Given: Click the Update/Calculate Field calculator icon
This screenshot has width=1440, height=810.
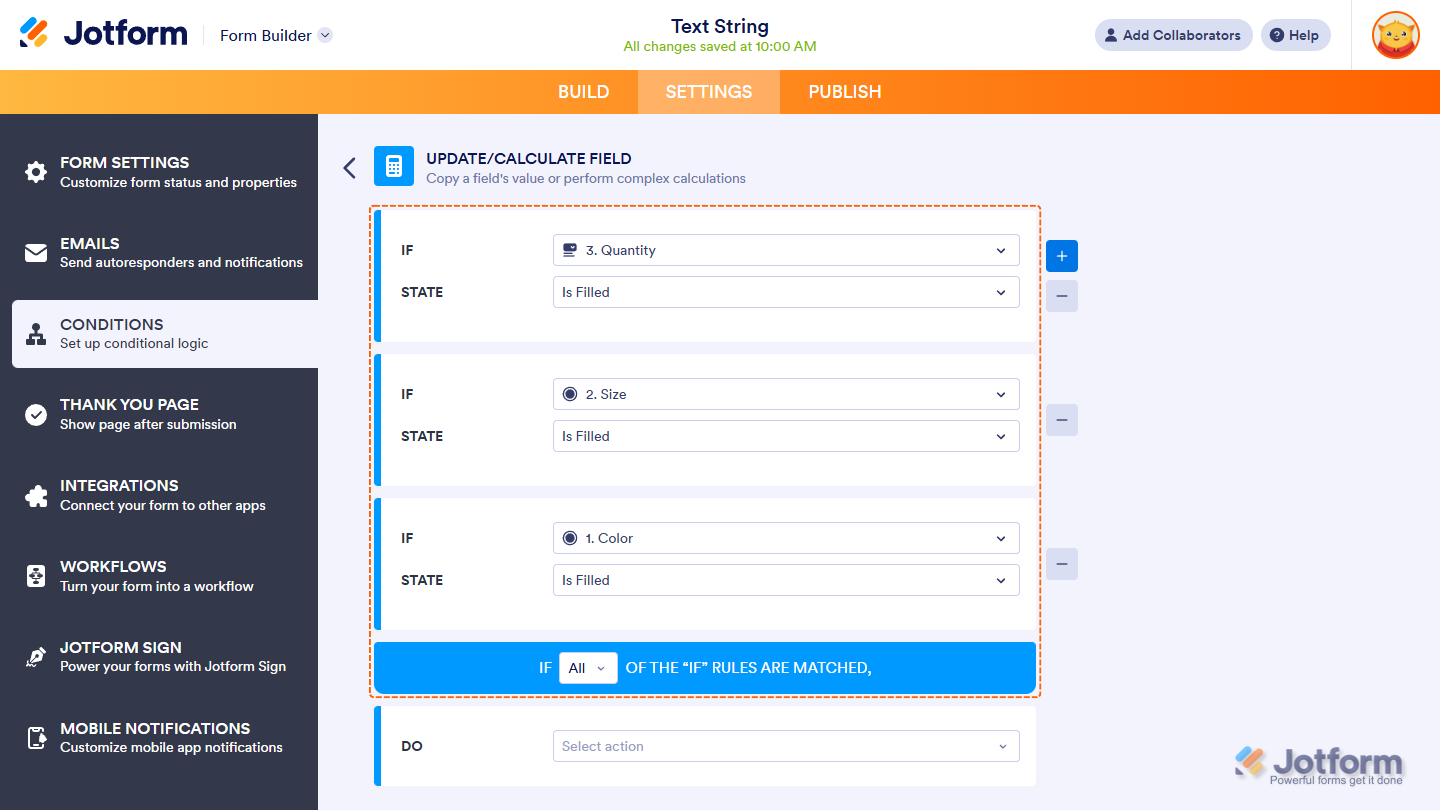Looking at the screenshot, I should click(x=393, y=166).
